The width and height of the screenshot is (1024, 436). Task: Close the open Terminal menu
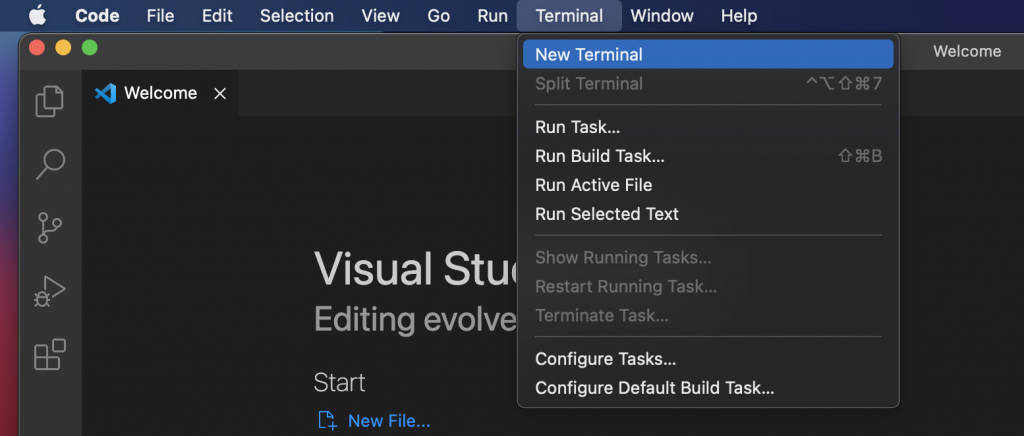pos(569,16)
